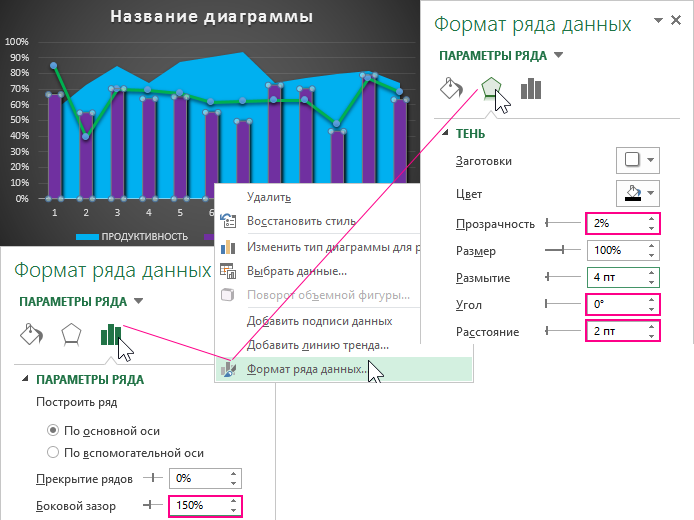Decrease Расстояние with down spinner arrow

[x=652, y=336]
